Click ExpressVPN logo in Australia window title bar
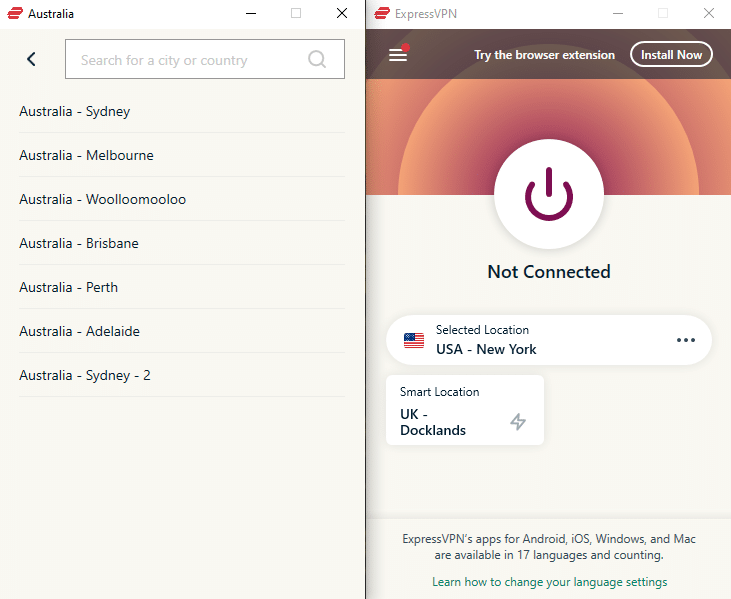 click(x=15, y=14)
